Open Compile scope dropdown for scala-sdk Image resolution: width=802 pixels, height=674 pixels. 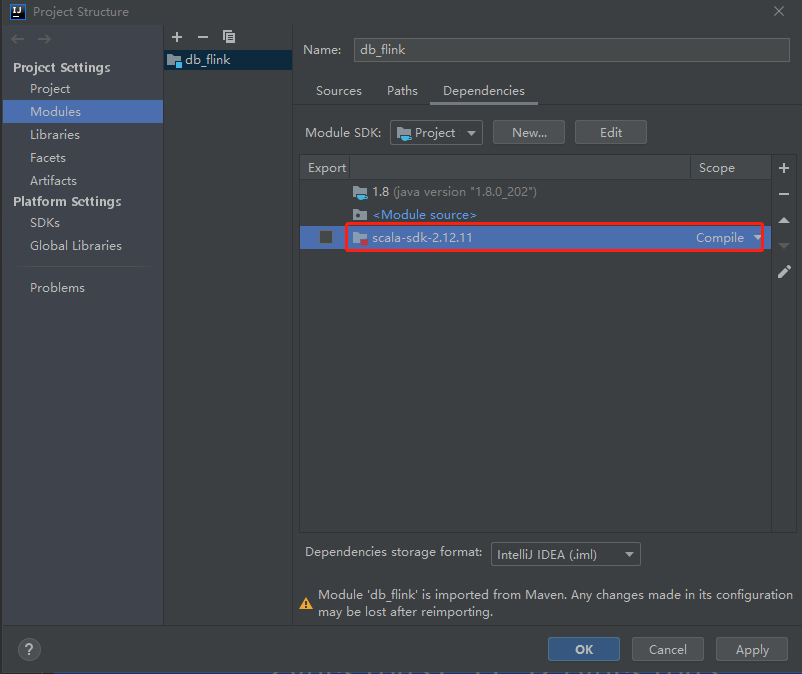point(757,237)
